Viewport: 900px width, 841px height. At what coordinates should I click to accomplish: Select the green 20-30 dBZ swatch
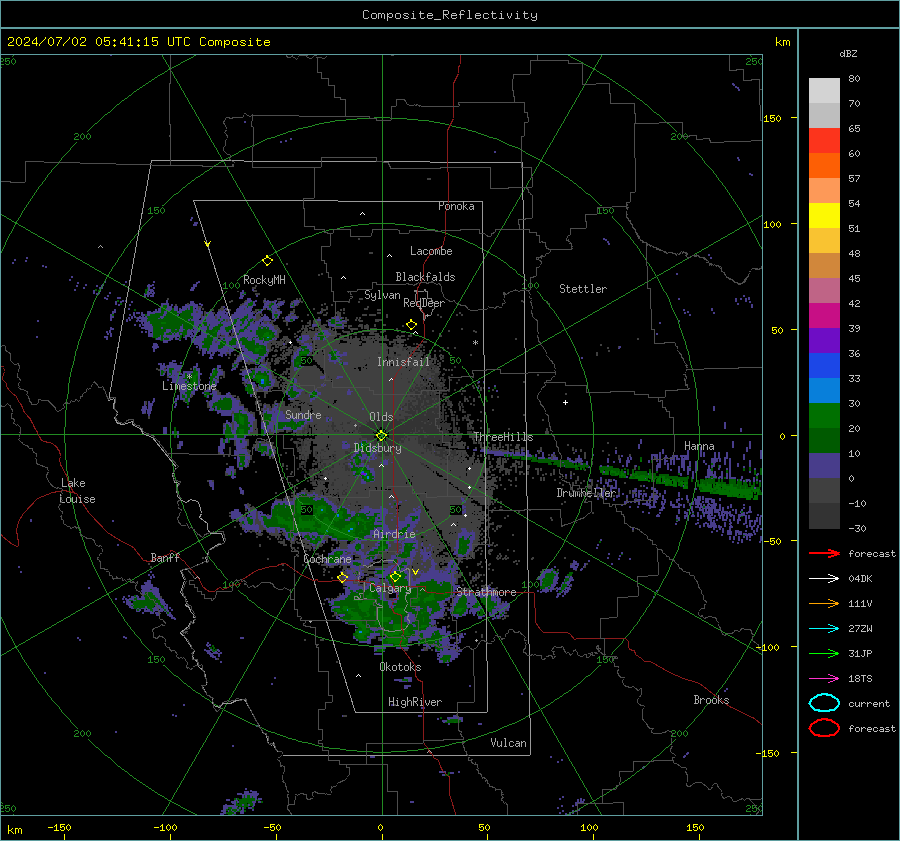[824, 416]
